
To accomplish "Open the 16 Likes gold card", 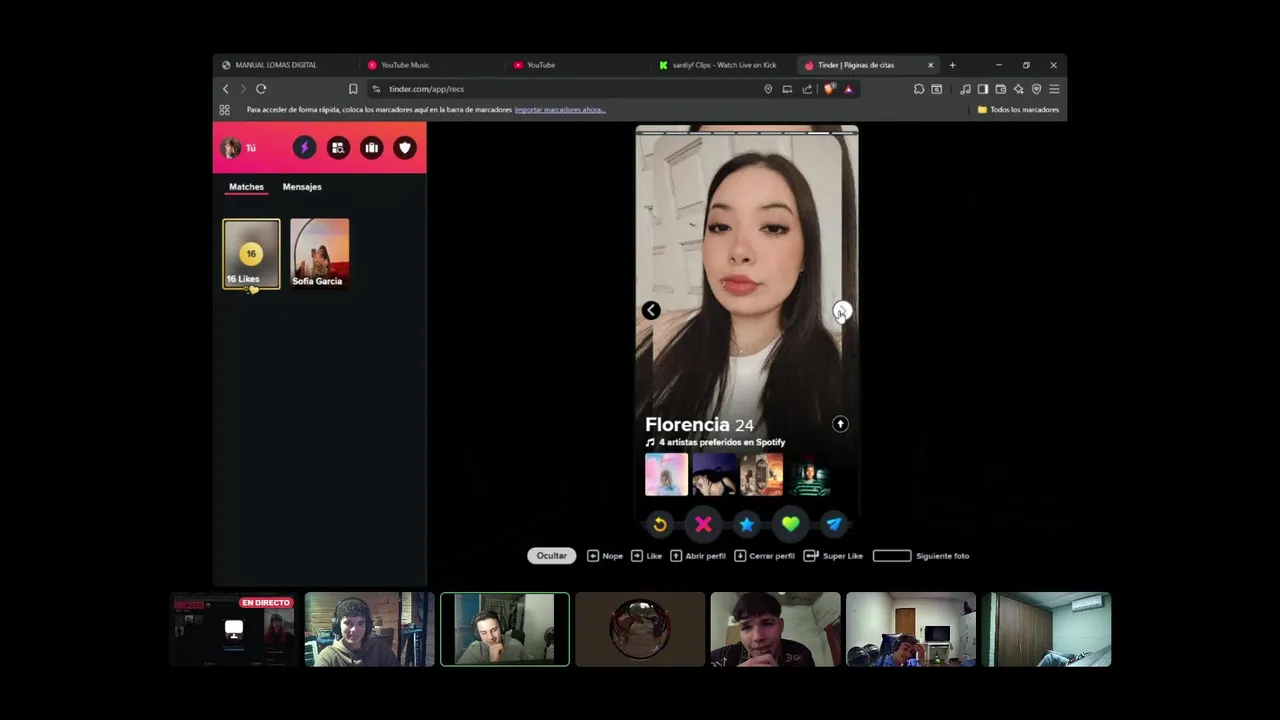I will tap(251, 254).
